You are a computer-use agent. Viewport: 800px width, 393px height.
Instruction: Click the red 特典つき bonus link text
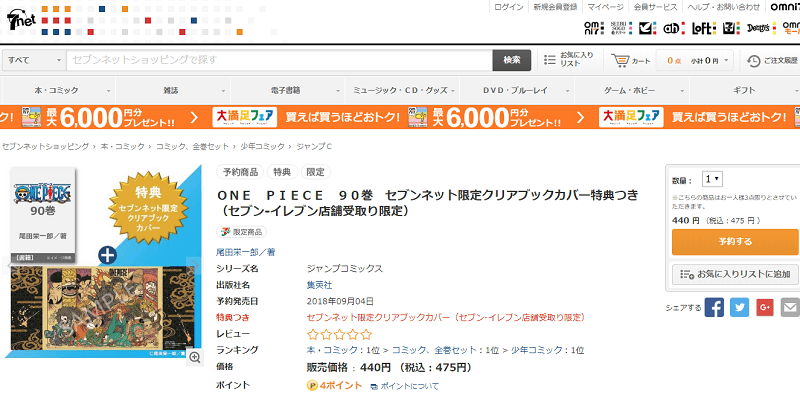[x=446, y=317]
